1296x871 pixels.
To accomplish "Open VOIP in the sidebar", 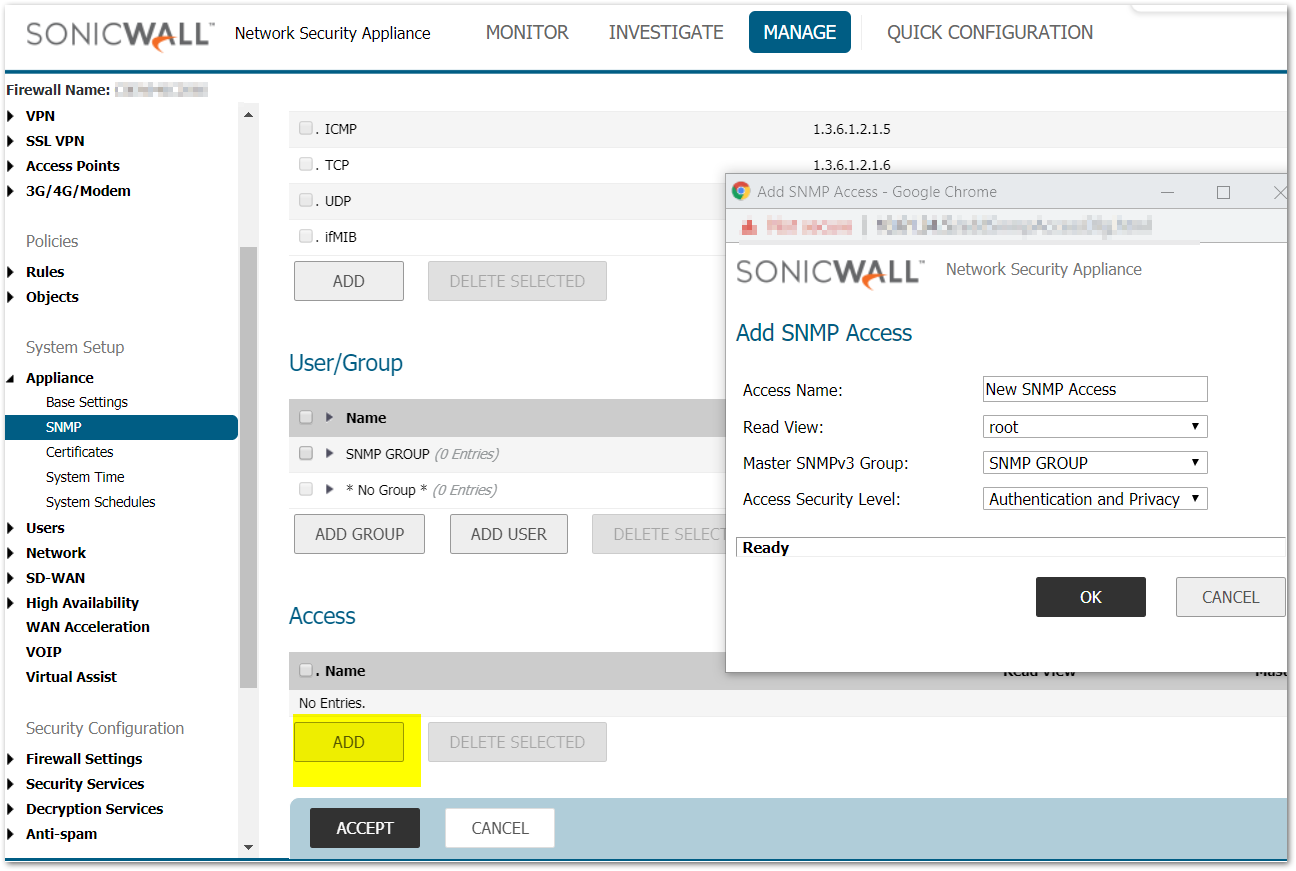I will click(x=44, y=652).
